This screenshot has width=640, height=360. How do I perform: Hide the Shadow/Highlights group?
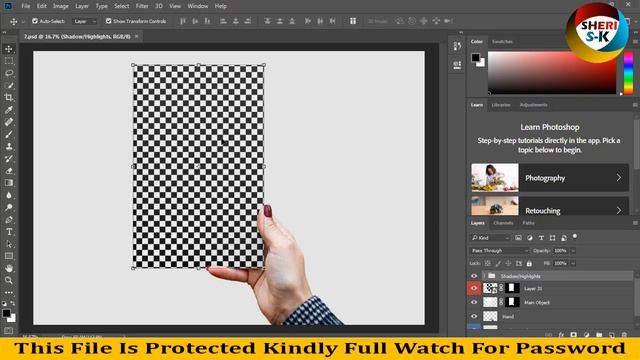pyautogui.click(x=474, y=276)
